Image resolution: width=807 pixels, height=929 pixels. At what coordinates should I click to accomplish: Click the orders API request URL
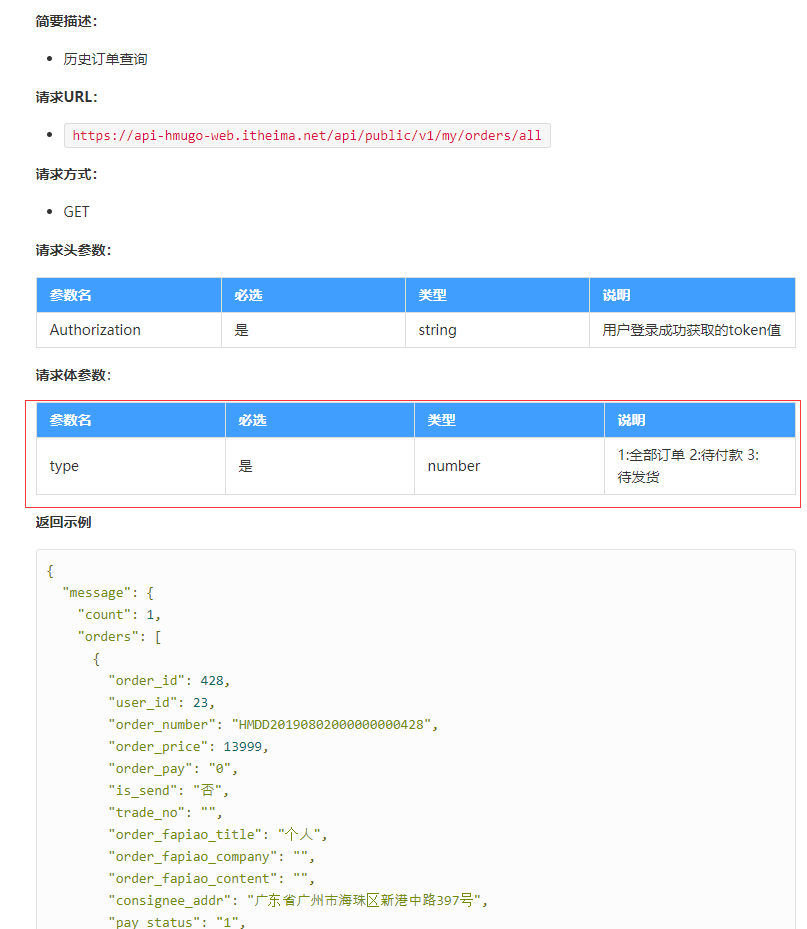point(303,135)
